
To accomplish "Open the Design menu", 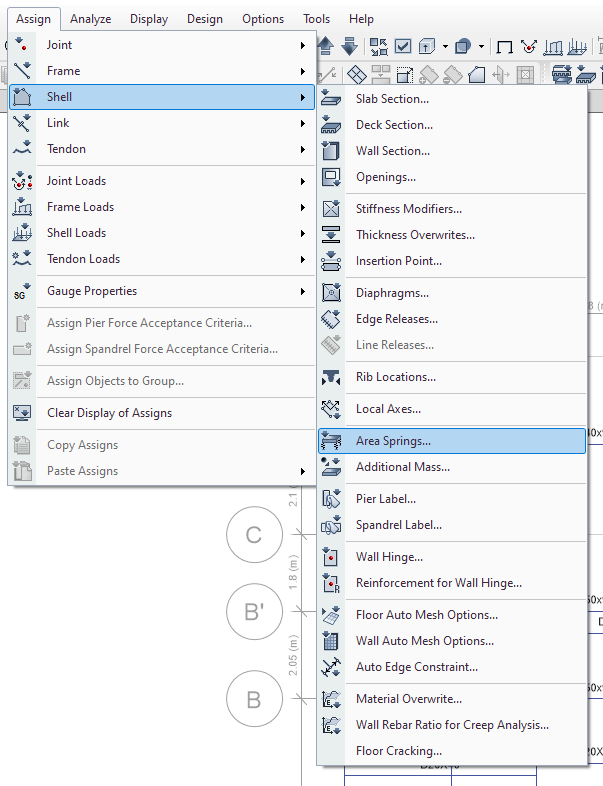I will (x=205, y=19).
